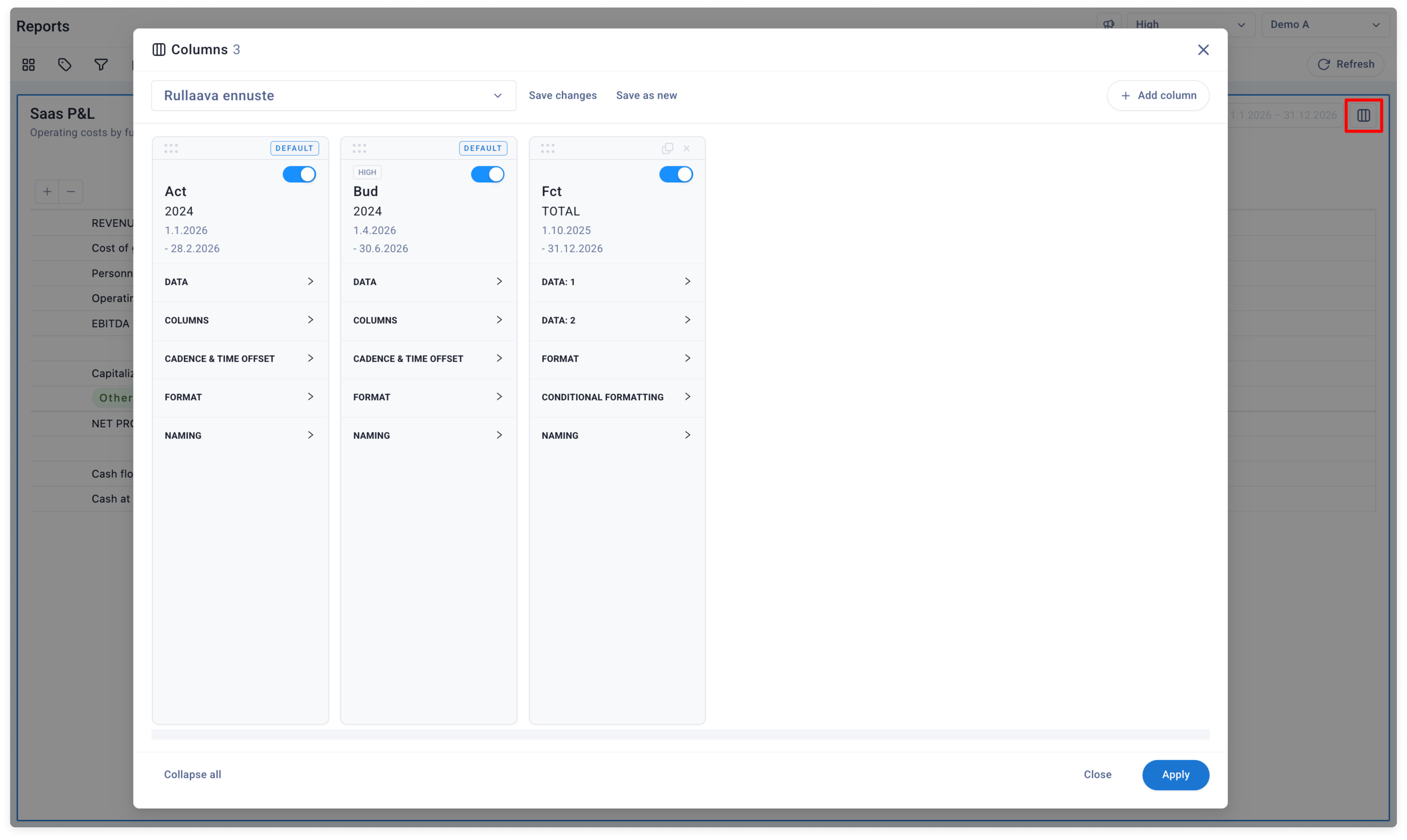Screen dimensions: 1407x840
Task: Expand DATA section in Bud card
Action: pos(428,282)
